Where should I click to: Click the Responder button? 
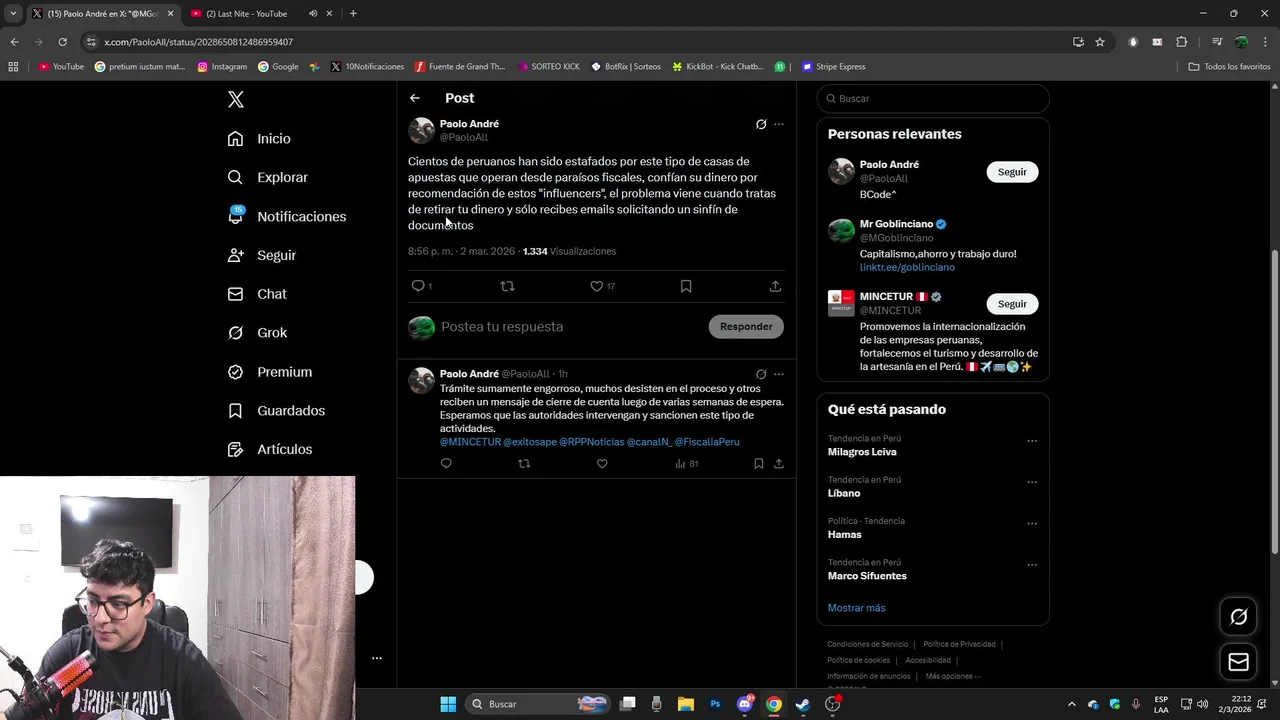[x=746, y=327]
